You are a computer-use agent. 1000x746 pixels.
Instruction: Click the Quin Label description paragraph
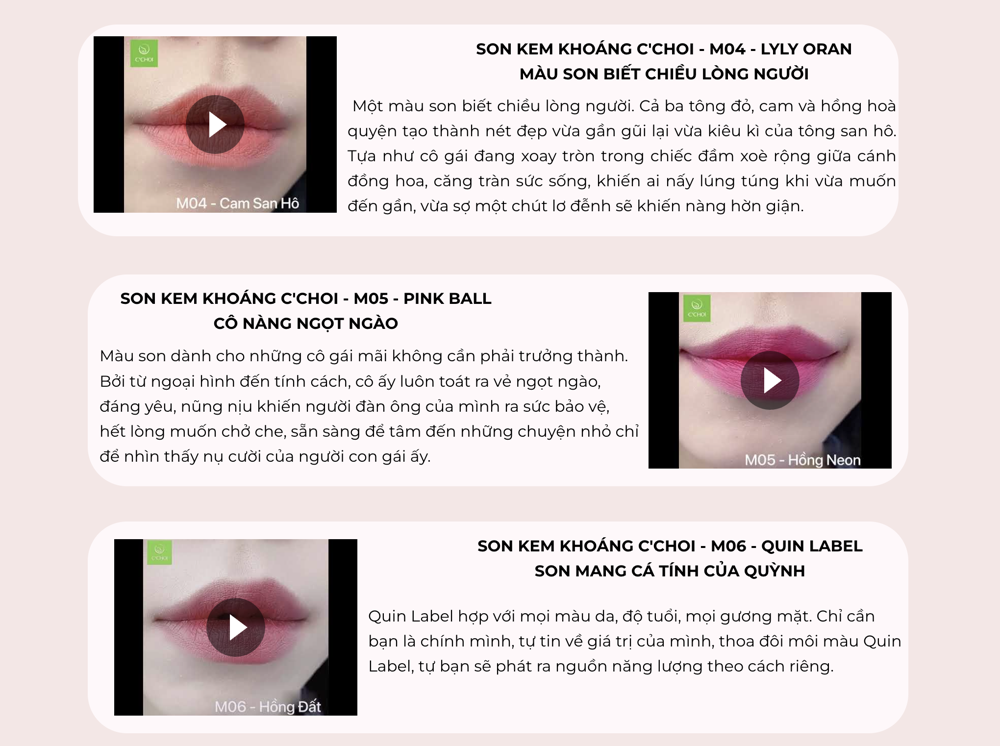tap(635, 641)
